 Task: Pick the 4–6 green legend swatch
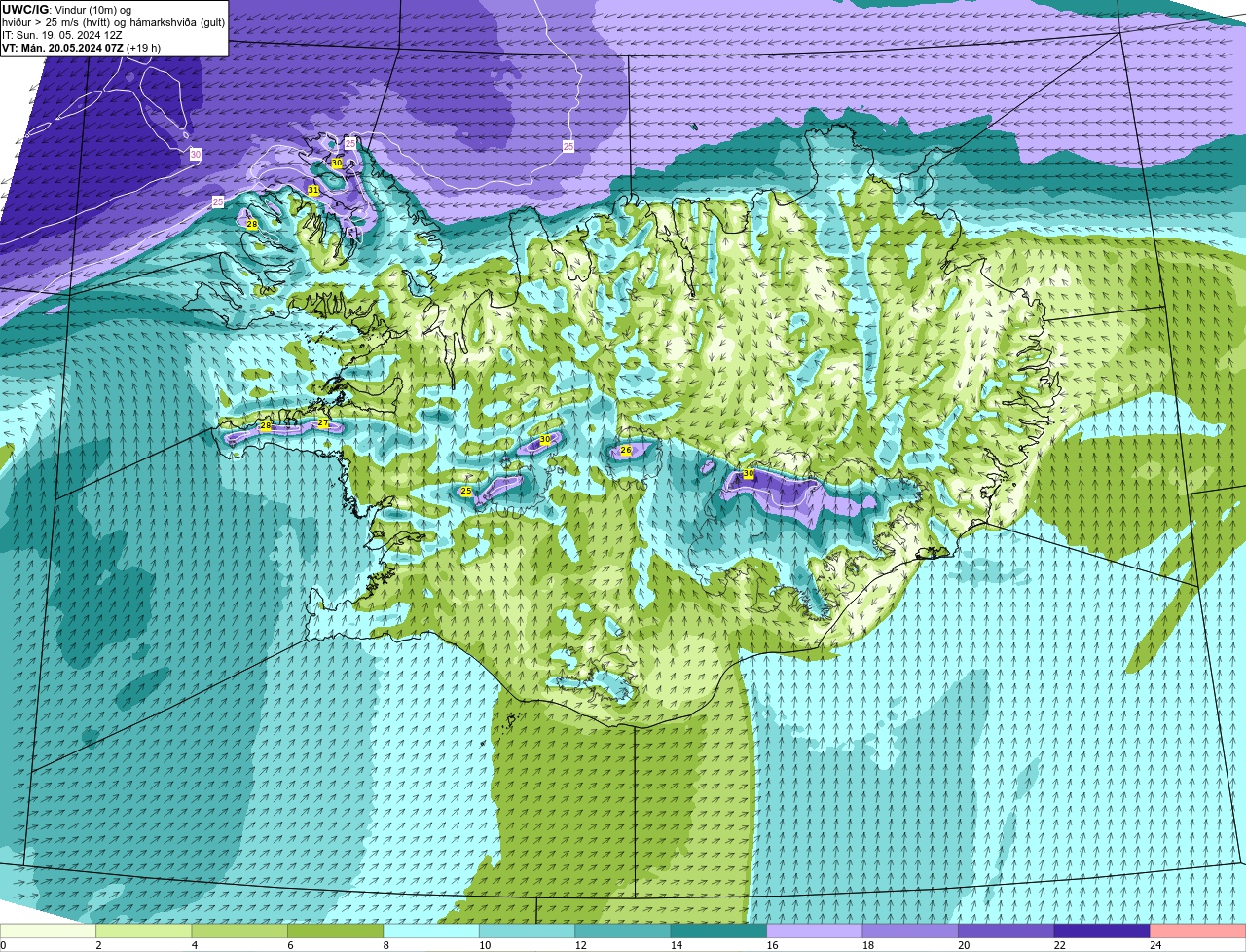tap(239, 932)
